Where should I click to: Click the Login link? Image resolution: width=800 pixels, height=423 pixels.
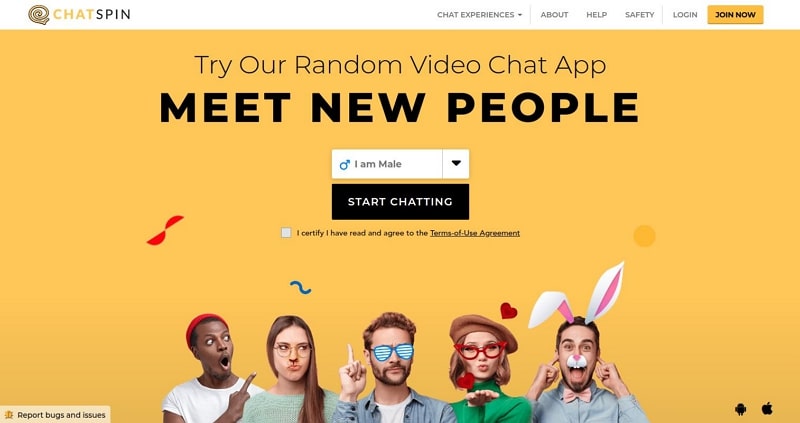685,15
